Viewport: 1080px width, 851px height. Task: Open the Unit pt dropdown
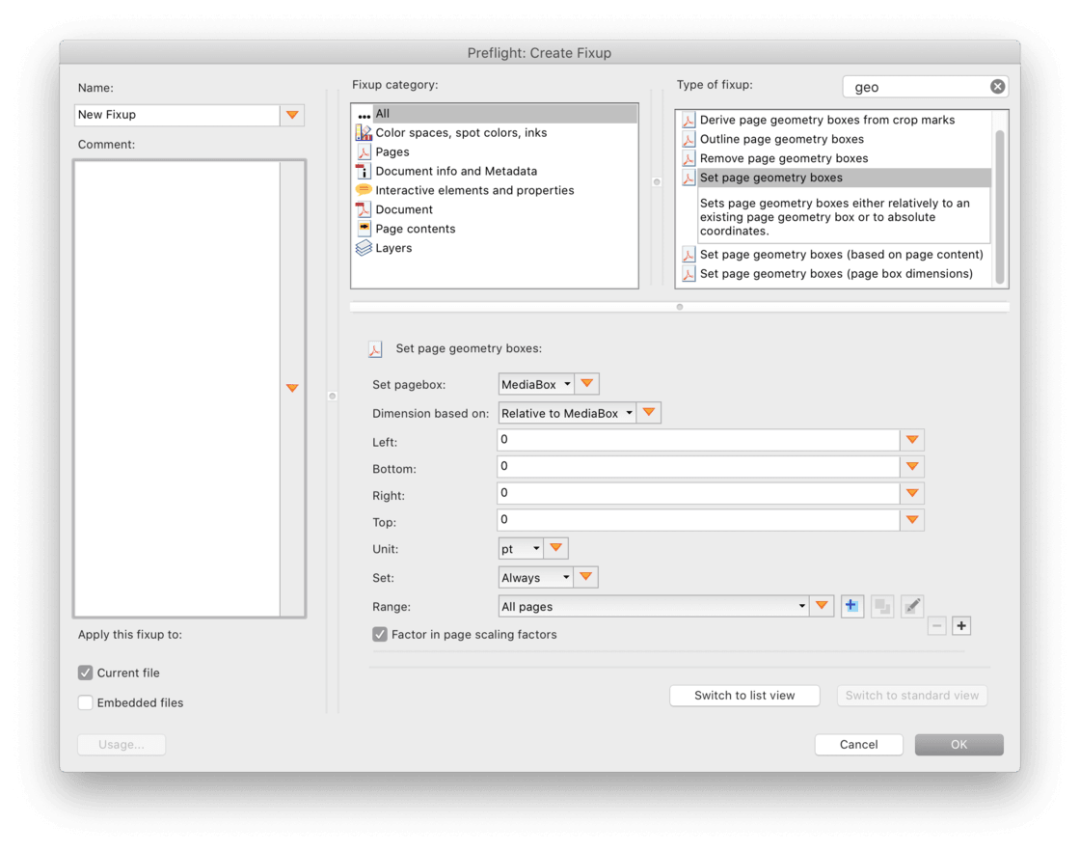pyautogui.click(x=521, y=549)
